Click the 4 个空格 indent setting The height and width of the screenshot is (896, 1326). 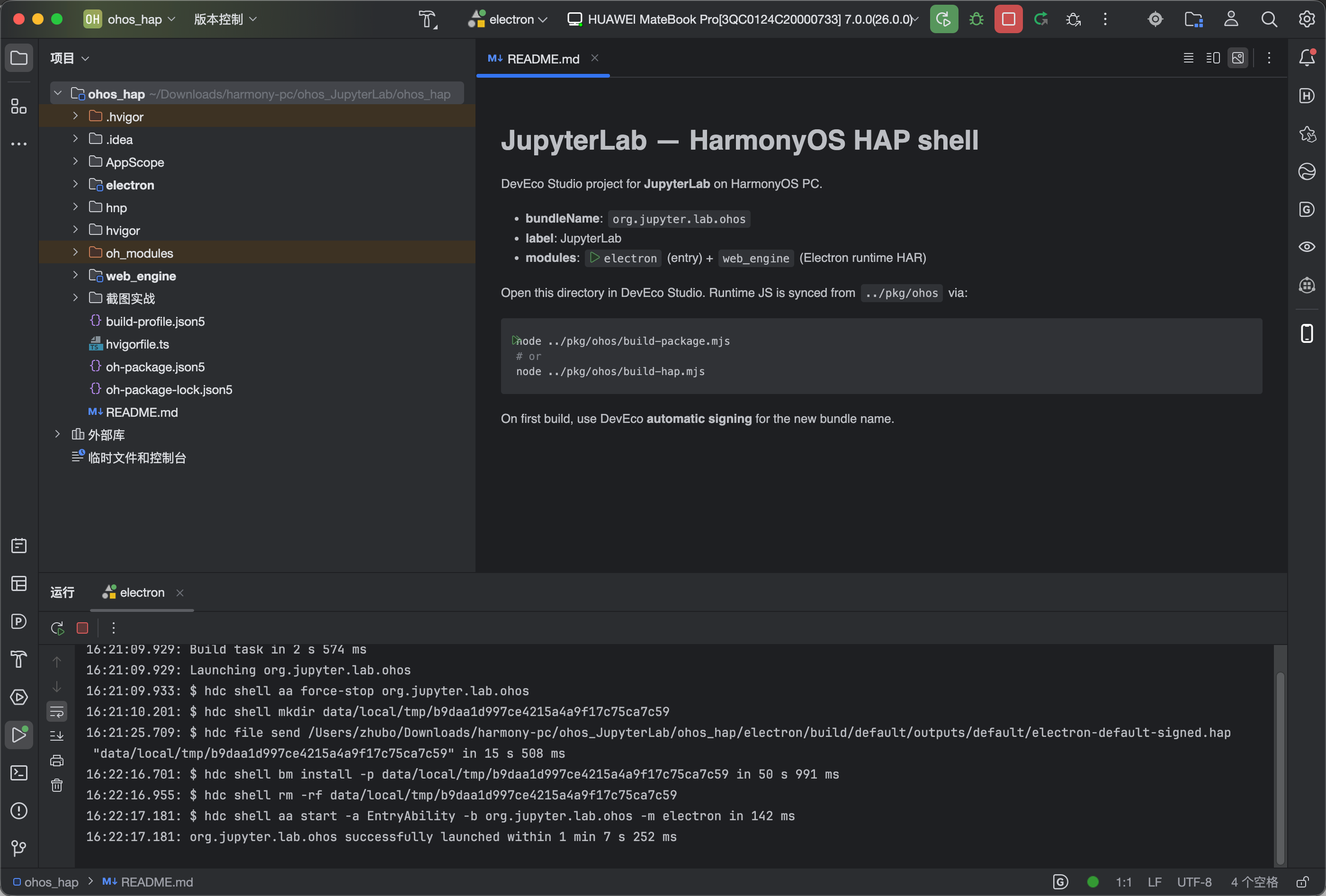(1254, 882)
